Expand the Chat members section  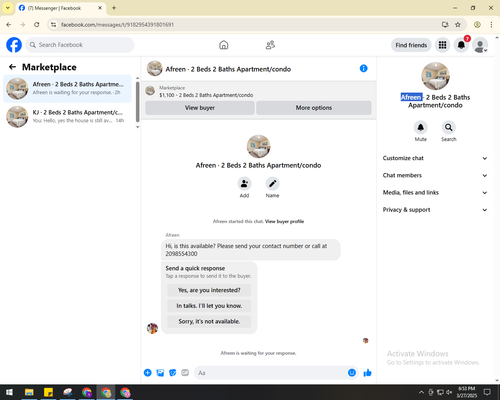[x=435, y=175]
